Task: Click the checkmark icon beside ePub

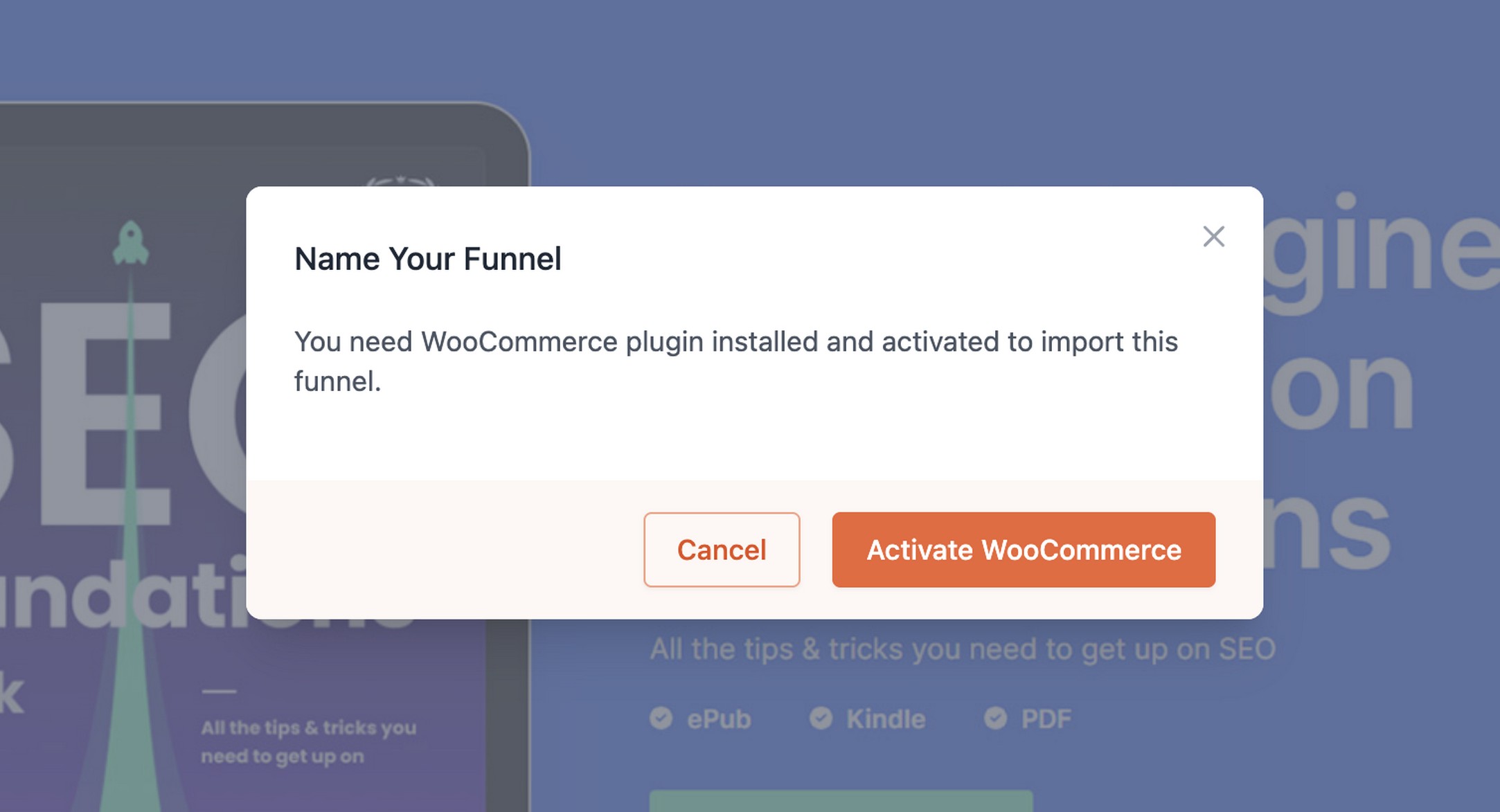Action: 661,718
